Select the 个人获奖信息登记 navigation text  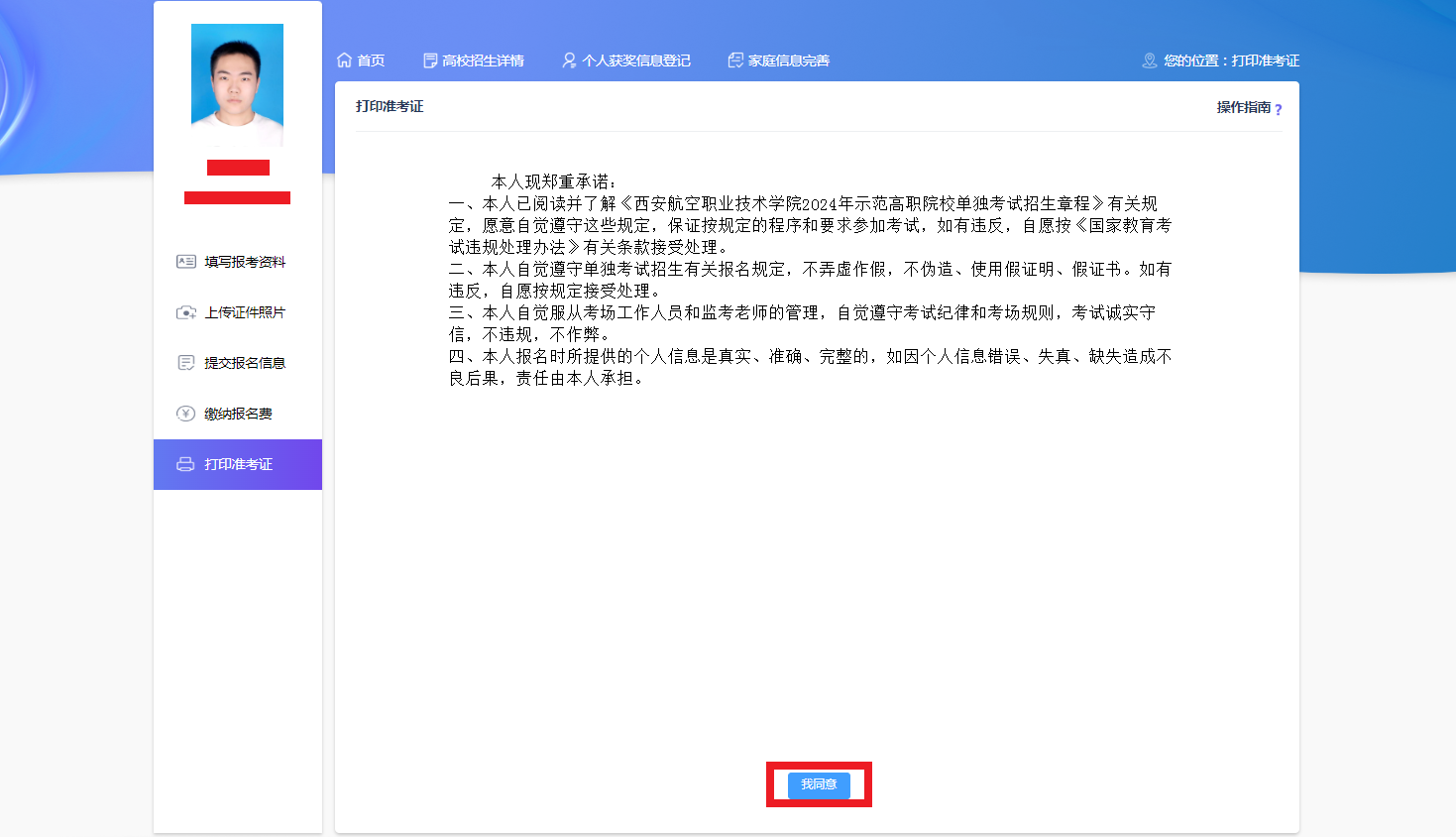point(636,60)
